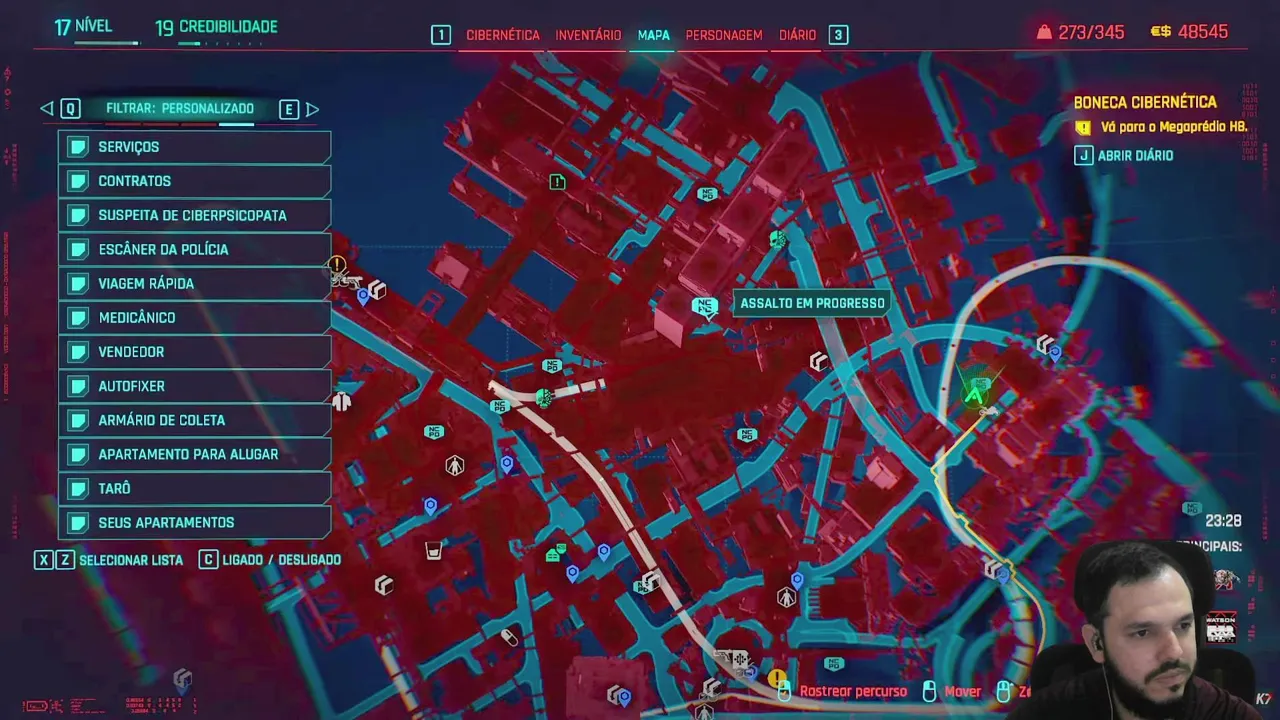Click the E key filter button
The height and width of the screenshot is (720, 1280).
tap(289, 108)
